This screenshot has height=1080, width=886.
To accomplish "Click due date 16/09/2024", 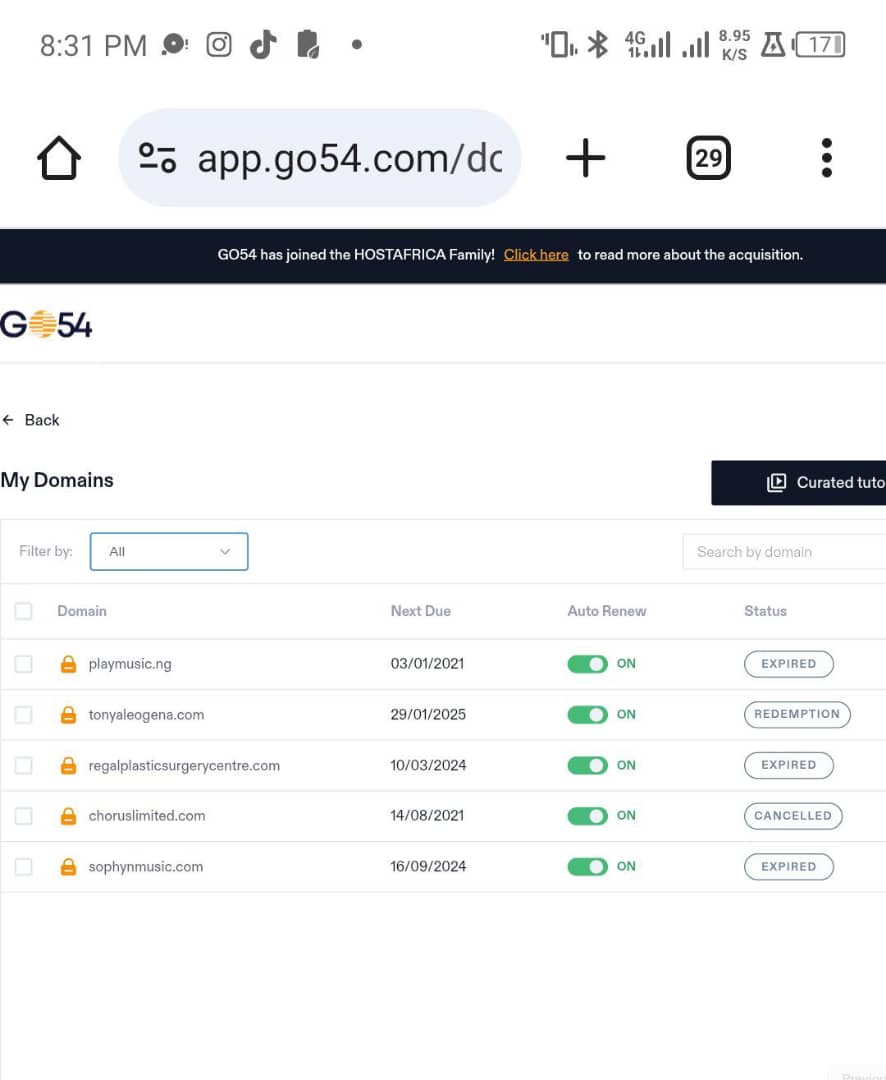I will point(428,866).
